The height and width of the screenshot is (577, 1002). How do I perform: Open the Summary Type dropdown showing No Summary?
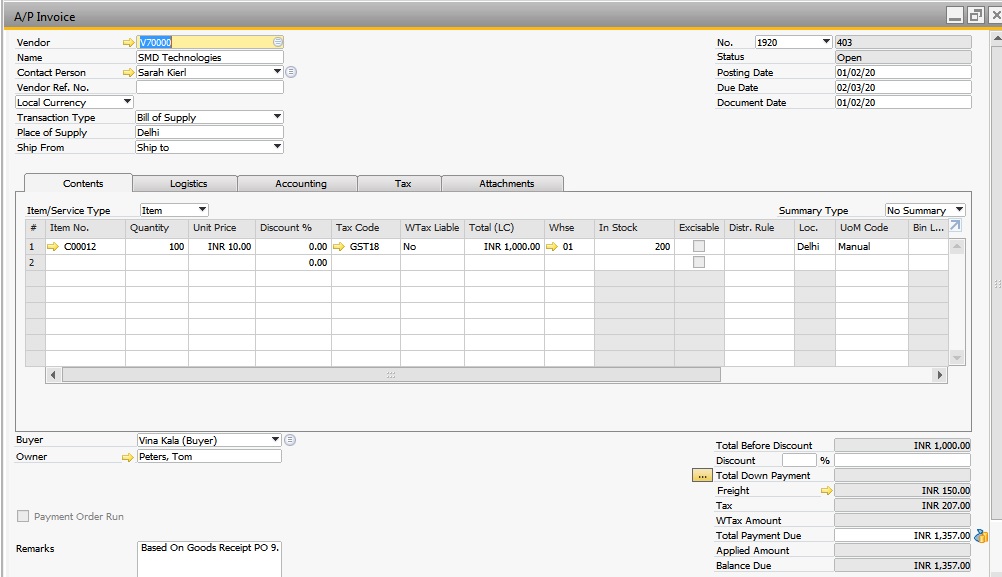(x=958, y=209)
